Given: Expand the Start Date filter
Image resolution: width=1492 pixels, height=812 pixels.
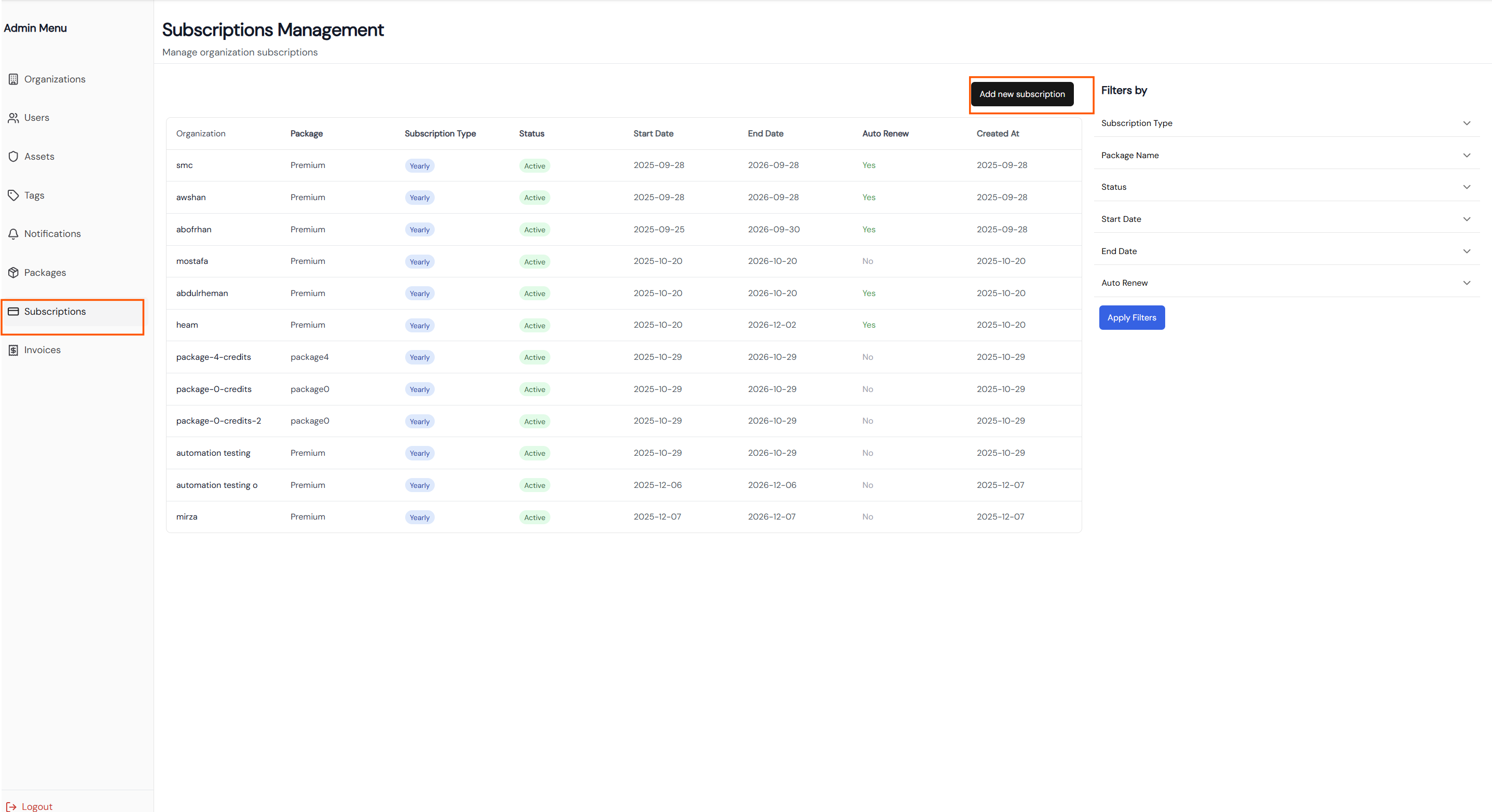Looking at the screenshot, I should (x=1466, y=219).
